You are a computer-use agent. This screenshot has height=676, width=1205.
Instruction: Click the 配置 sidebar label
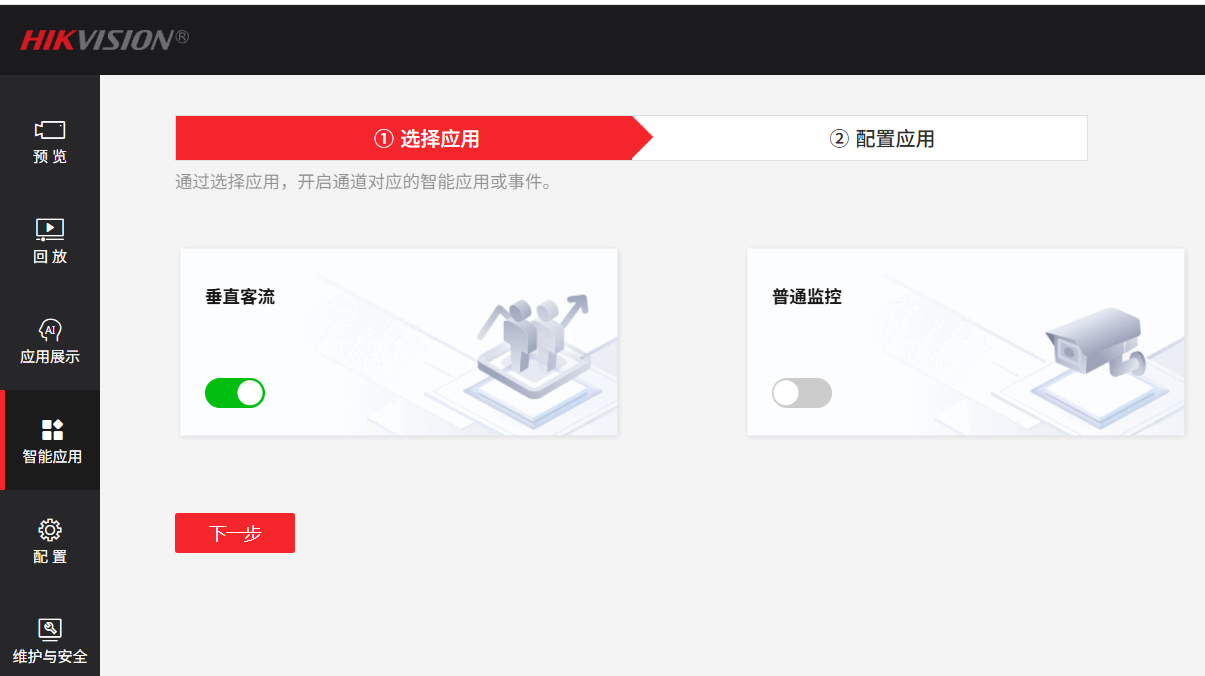click(x=50, y=557)
